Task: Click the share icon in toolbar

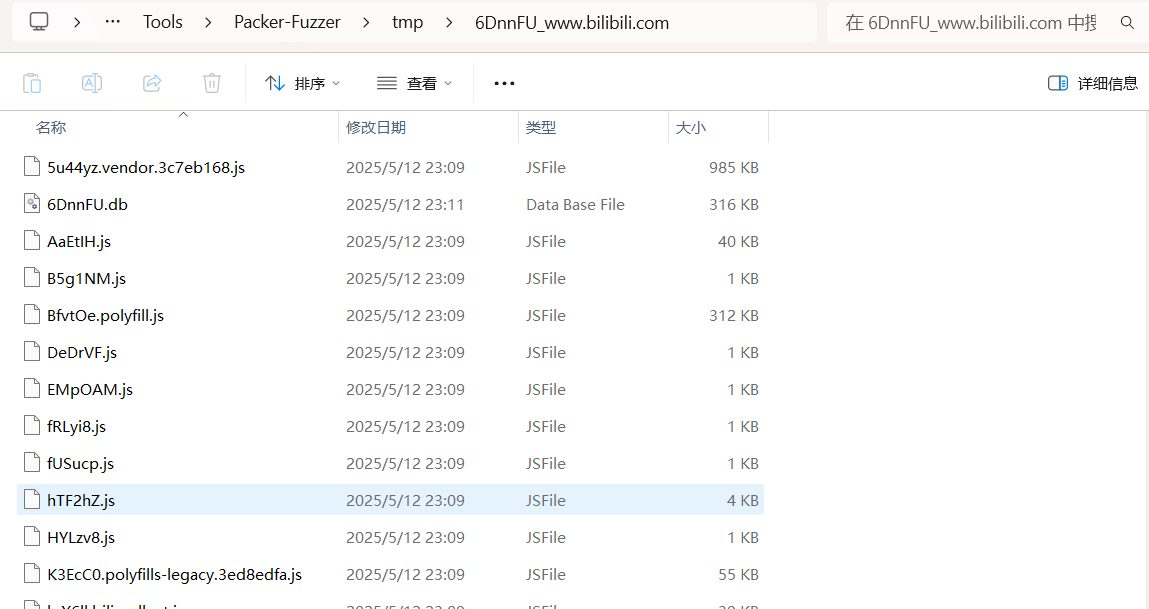Action: tap(152, 83)
